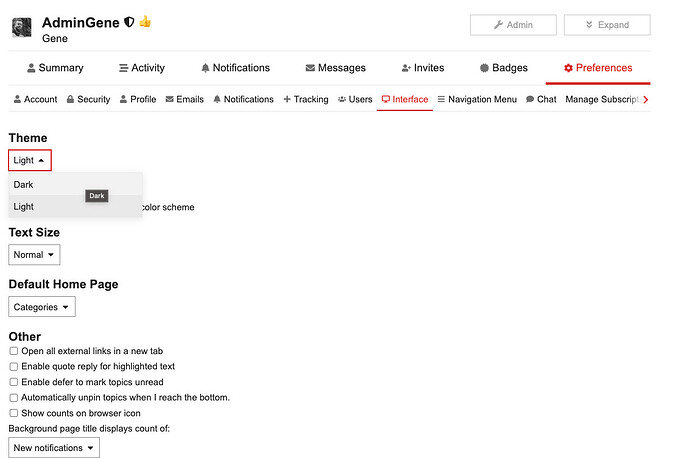This screenshot has height=458, width=690.
Task: Click the plus icon beside Tracking
Action: coord(287,99)
